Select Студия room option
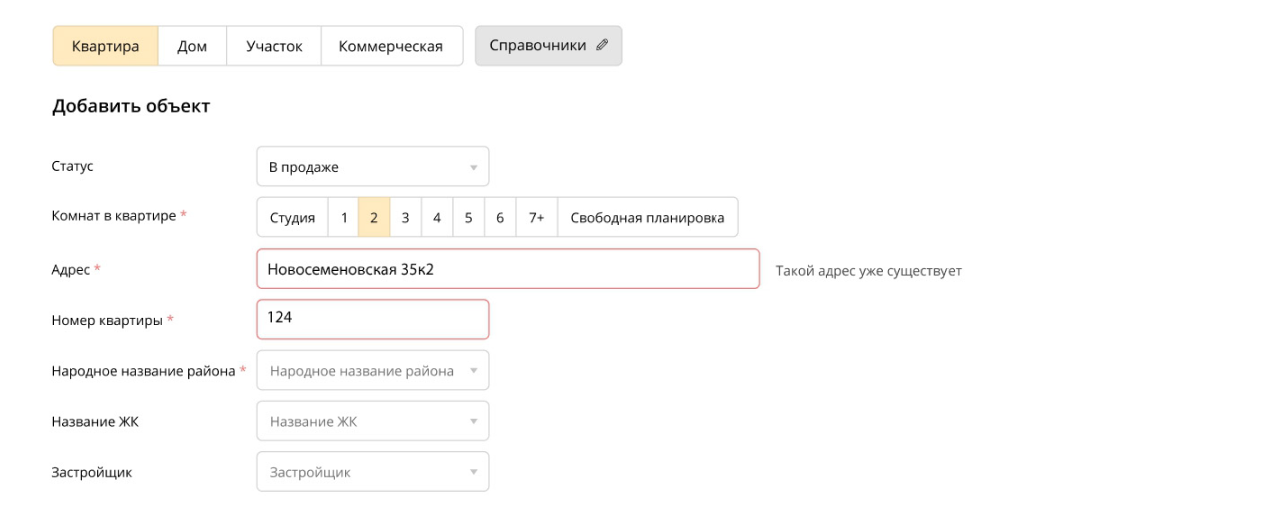This screenshot has width=1281, height=515. [x=292, y=218]
